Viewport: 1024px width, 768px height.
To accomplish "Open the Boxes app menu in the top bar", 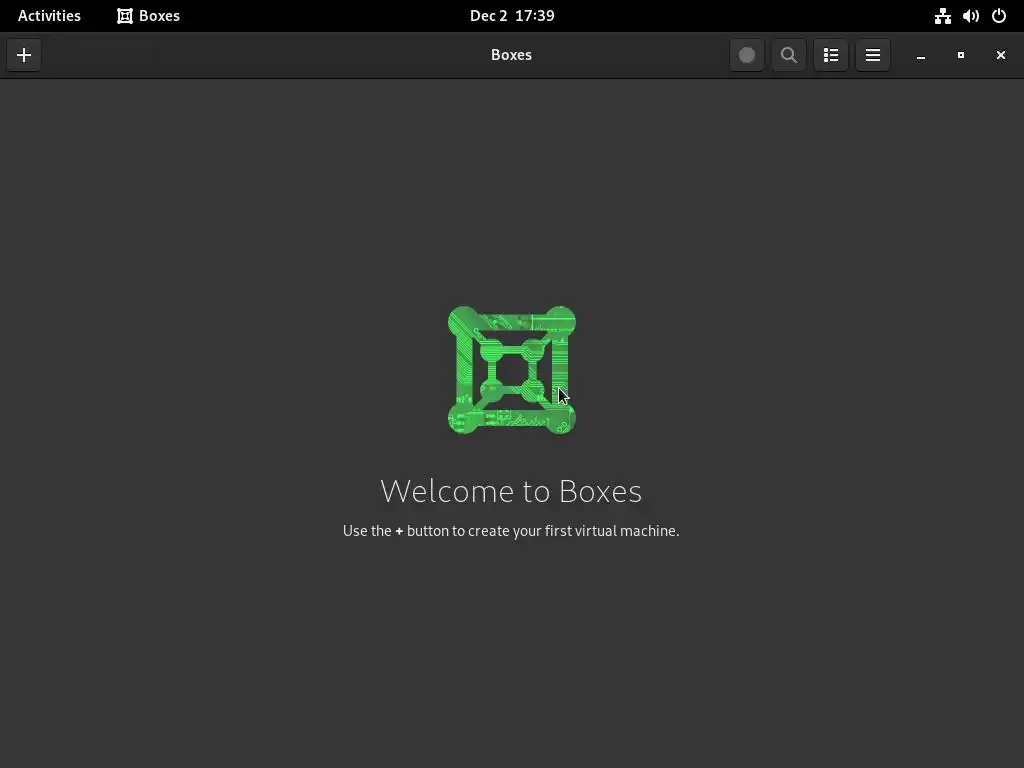I will tap(148, 16).
